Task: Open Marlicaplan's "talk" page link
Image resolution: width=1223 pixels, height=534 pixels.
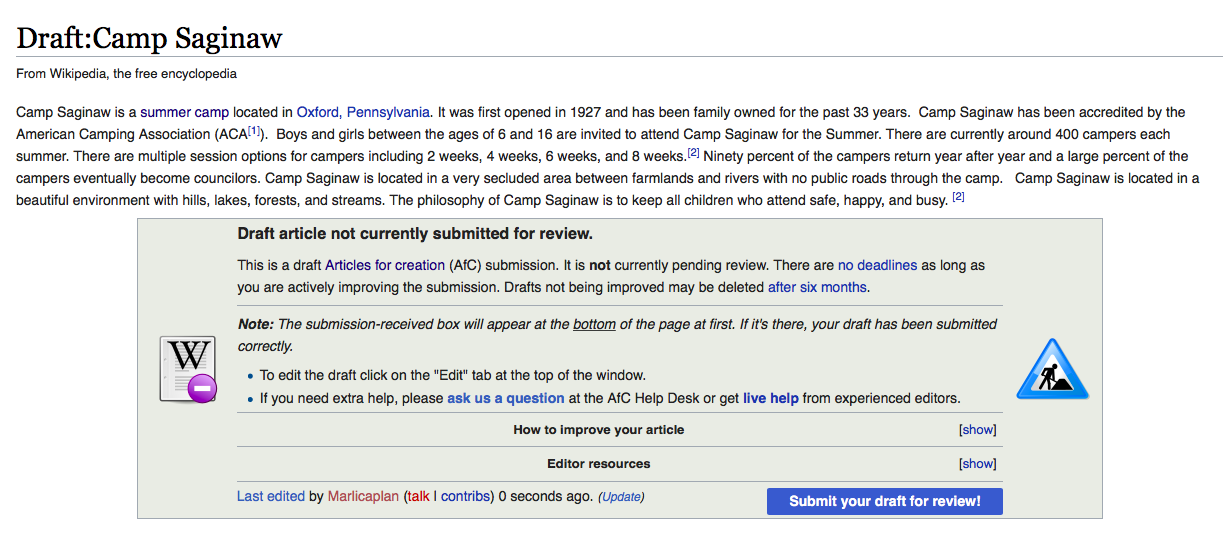Action: 418,496
